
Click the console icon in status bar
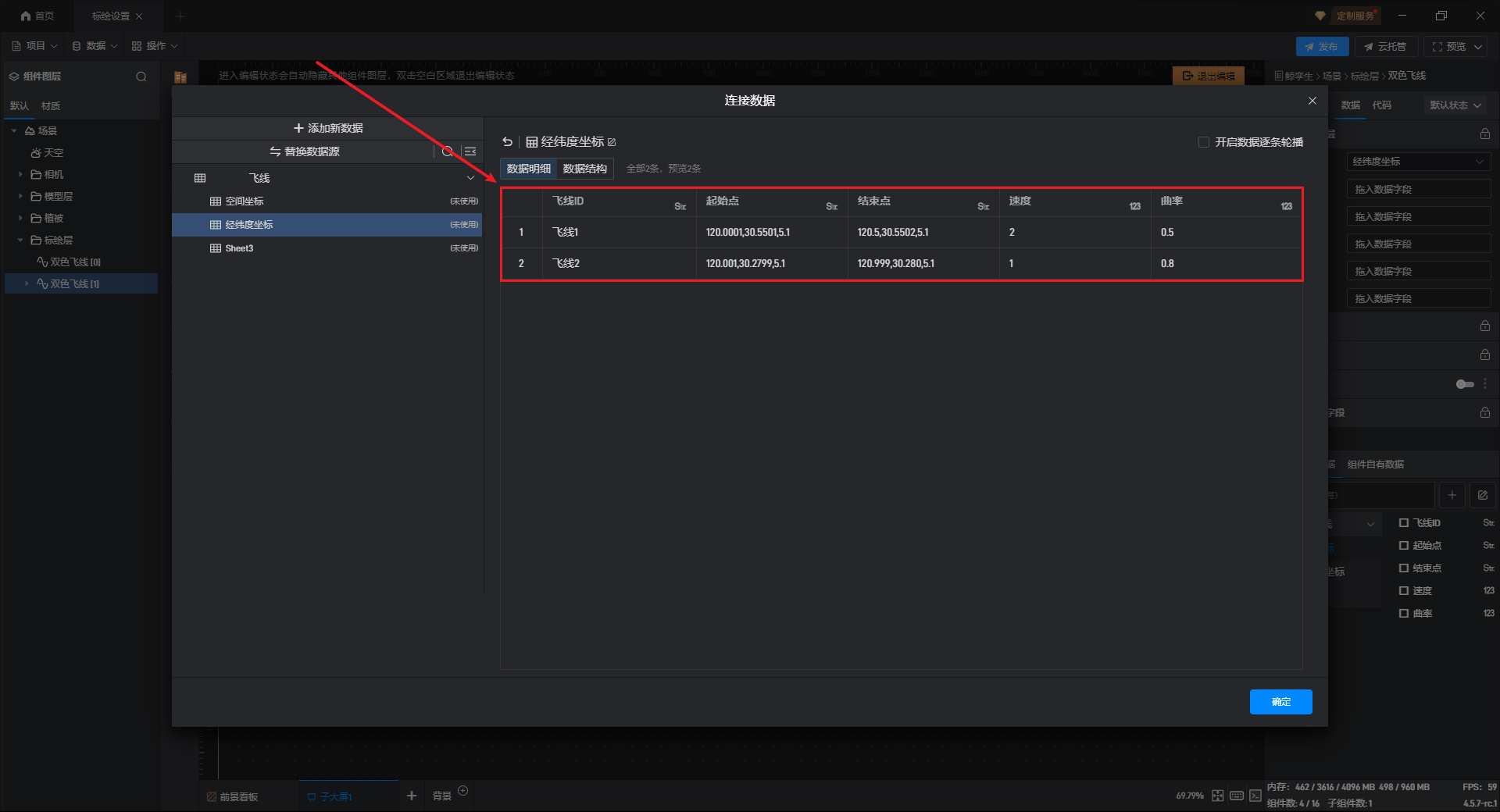pos(1255,796)
